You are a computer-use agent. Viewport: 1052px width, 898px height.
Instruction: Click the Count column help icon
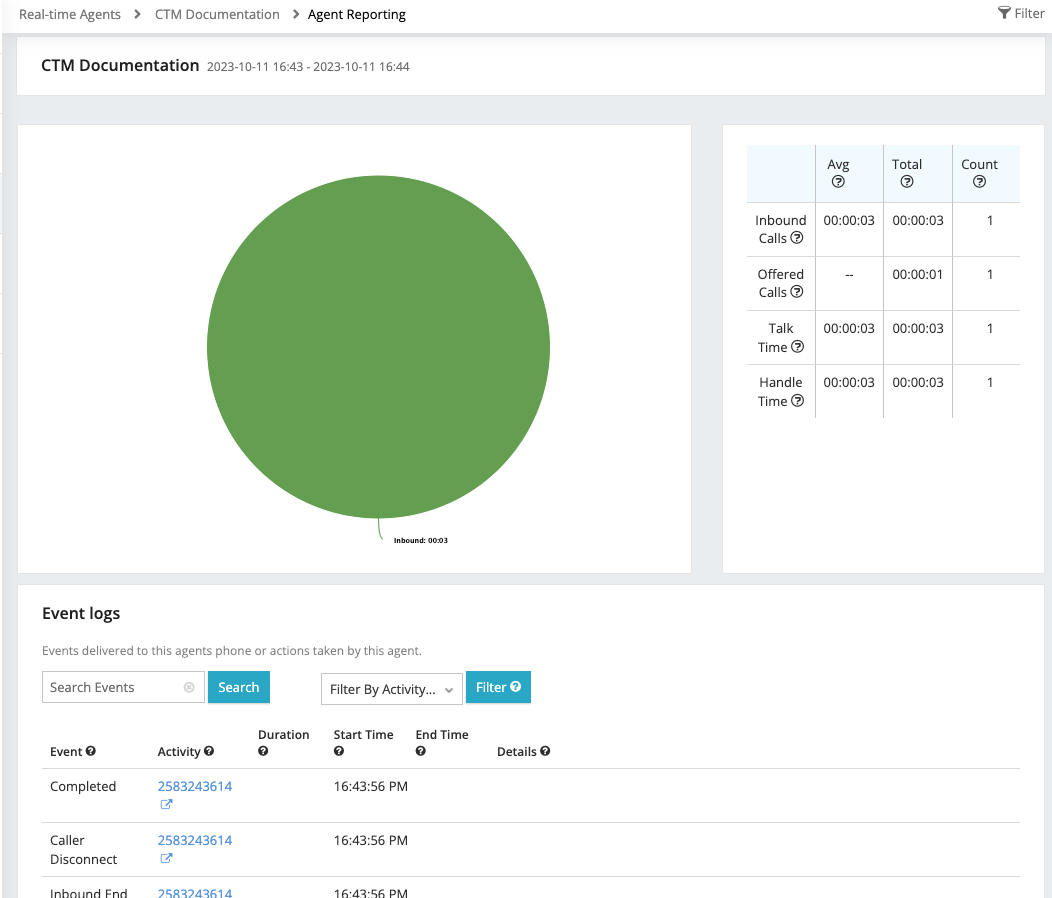point(980,182)
